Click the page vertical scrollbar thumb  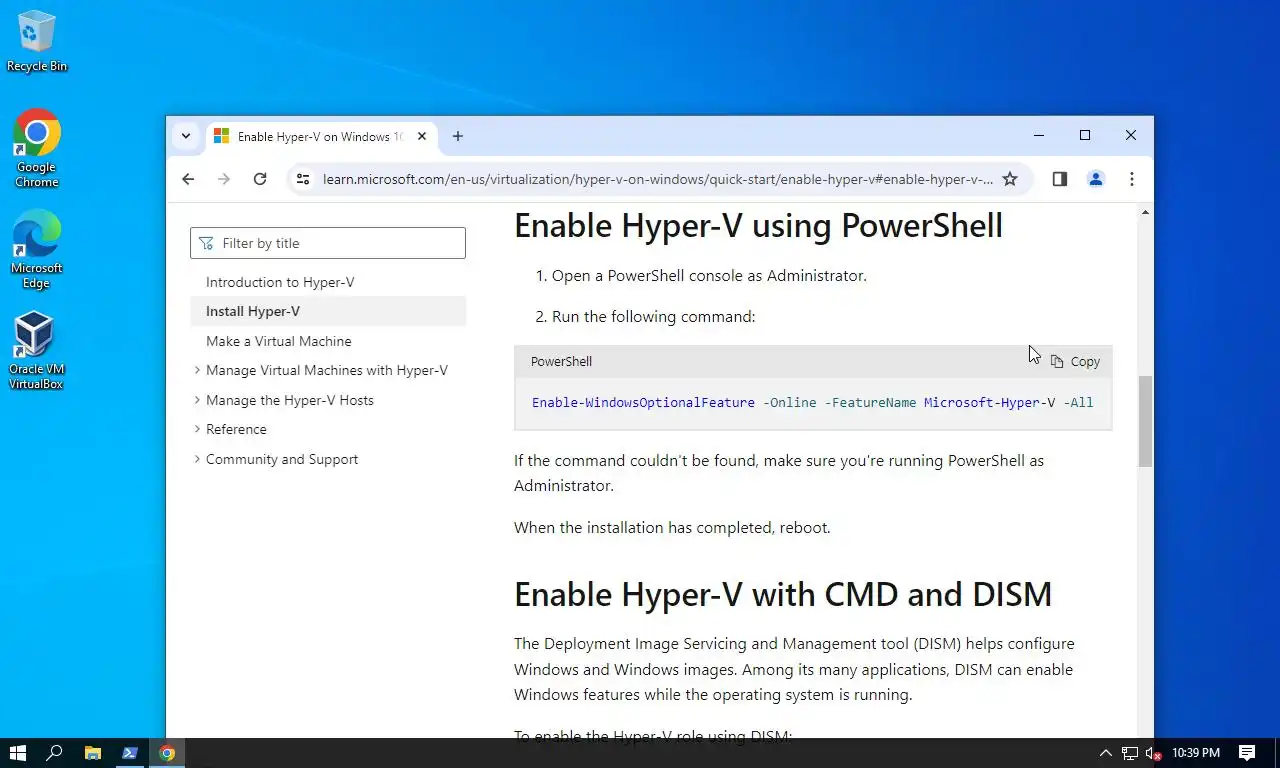coord(1145,421)
